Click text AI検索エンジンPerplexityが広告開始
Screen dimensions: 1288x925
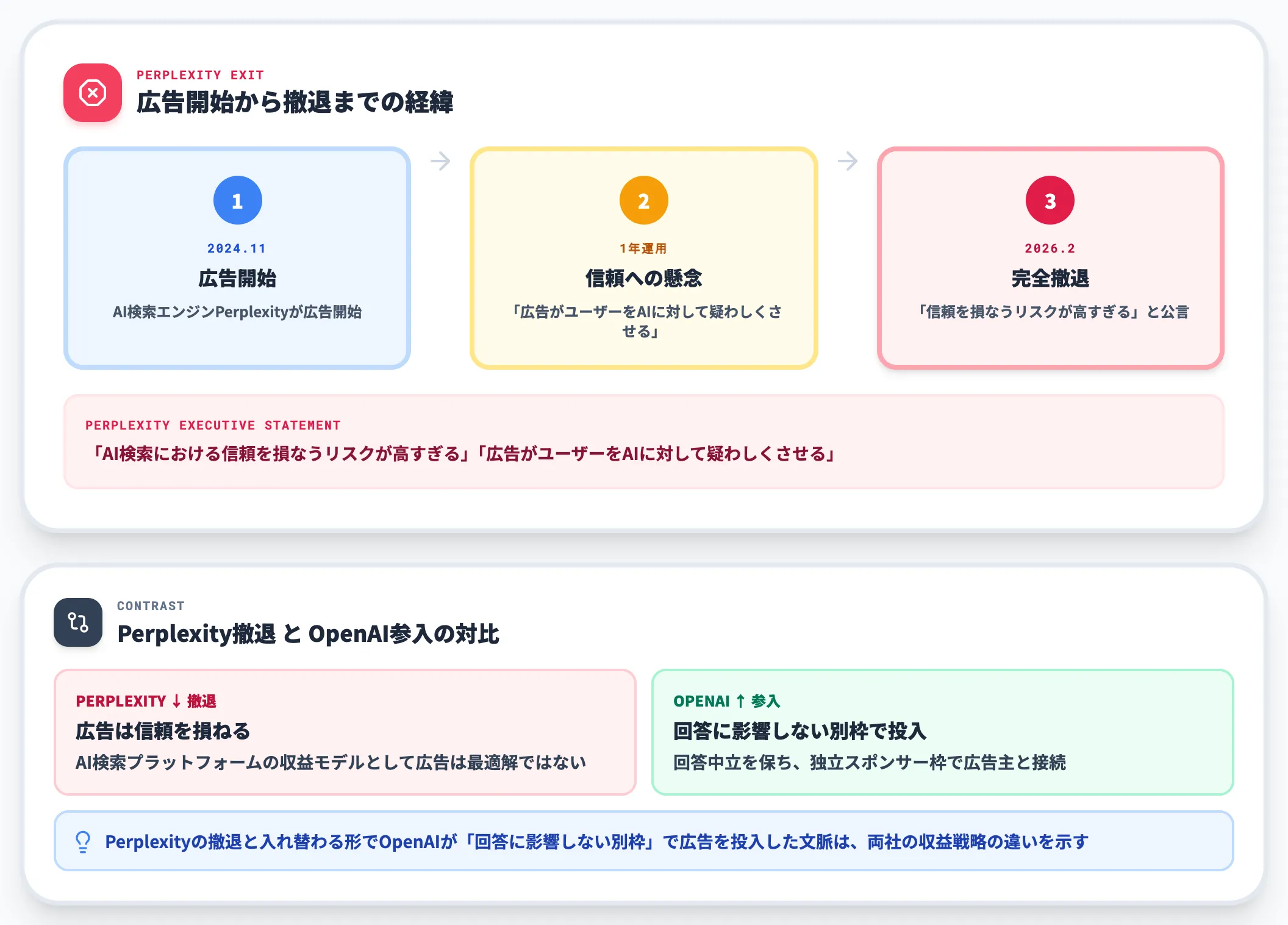point(237,312)
